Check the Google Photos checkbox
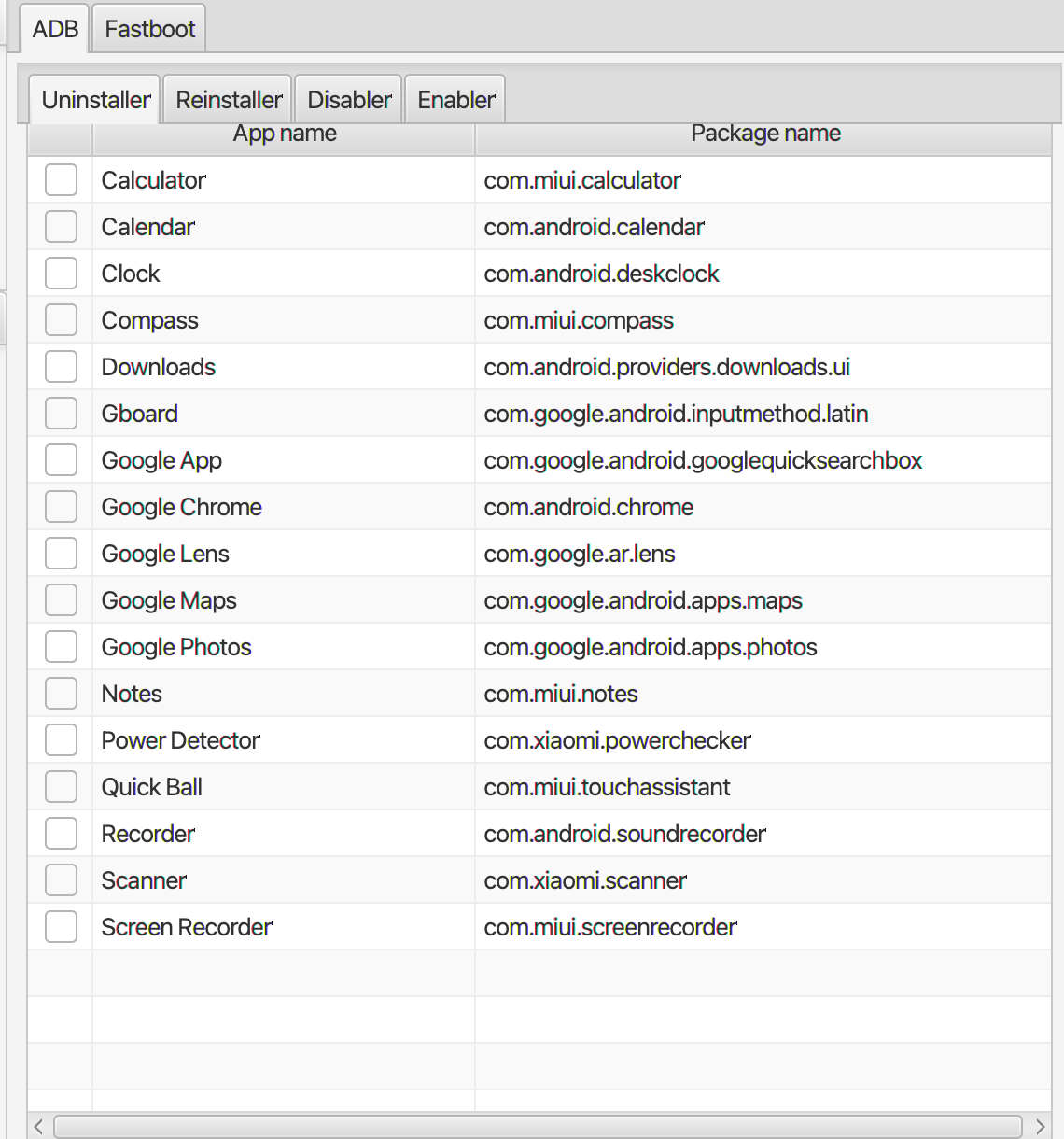The height and width of the screenshot is (1139, 1064). pyautogui.click(x=62, y=646)
